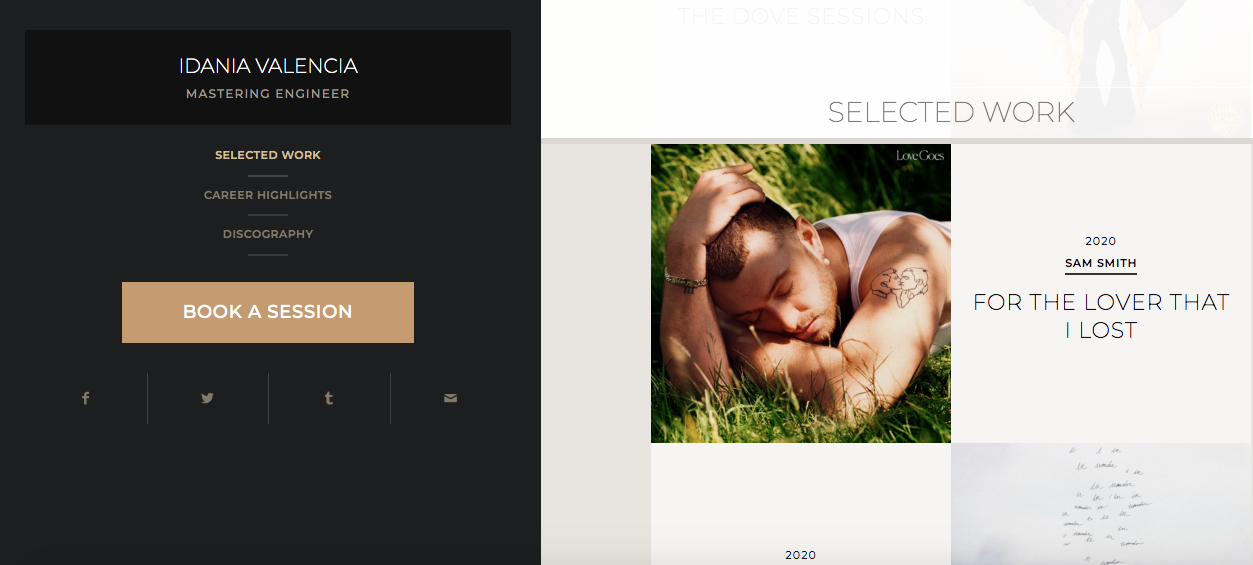Click the Book a Session button
The image size is (1253, 565).
click(268, 312)
